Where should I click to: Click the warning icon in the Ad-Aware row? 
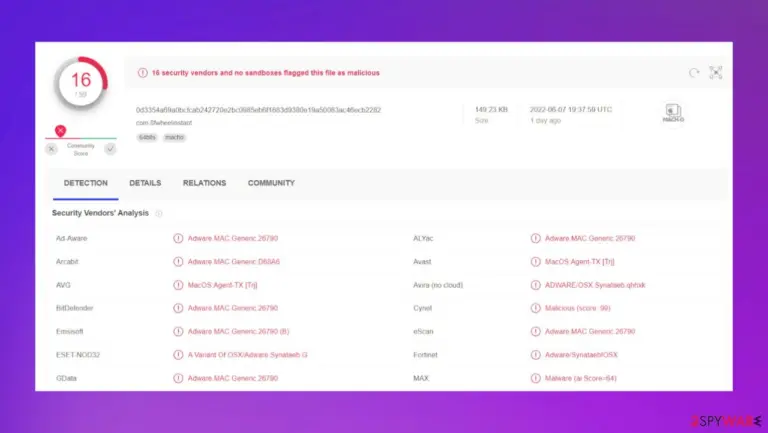178,238
